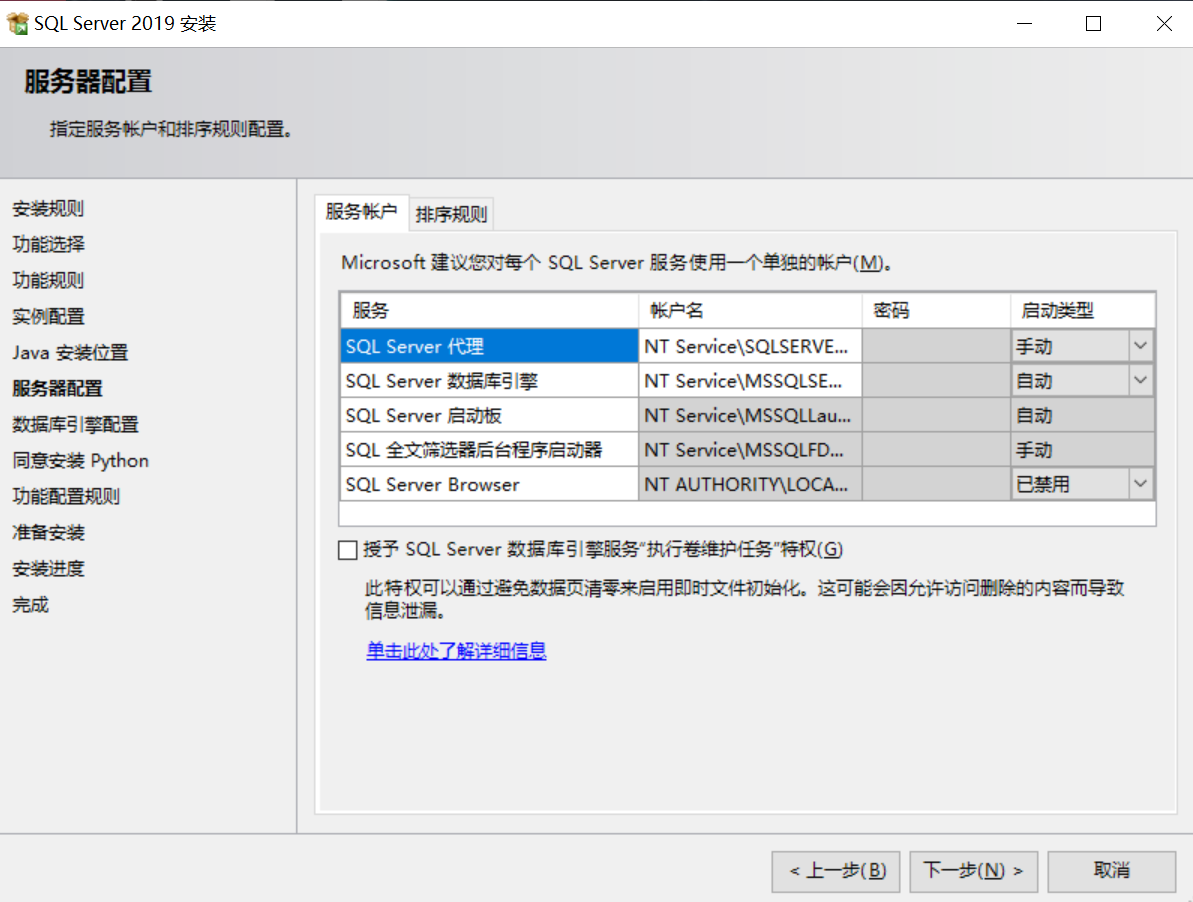Click the SQL Server setup title bar icon
The width and height of the screenshot is (1193, 902).
(17, 24)
